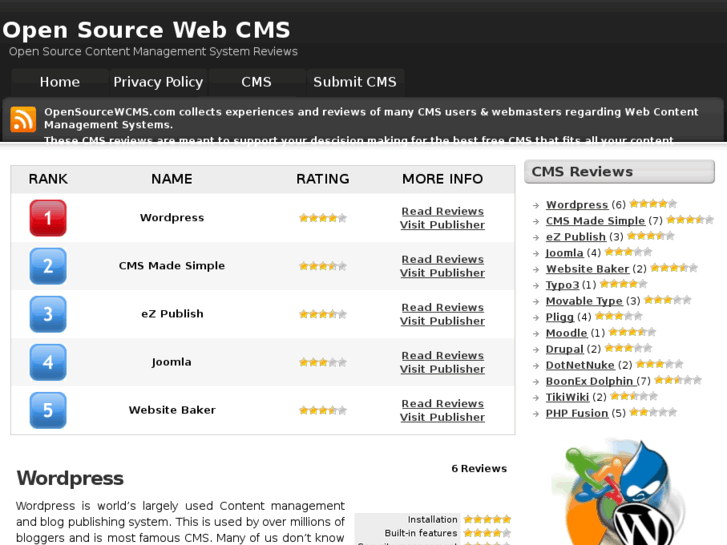Click the Wordpress star rating in table
The height and width of the screenshot is (545, 727).
click(x=322, y=218)
